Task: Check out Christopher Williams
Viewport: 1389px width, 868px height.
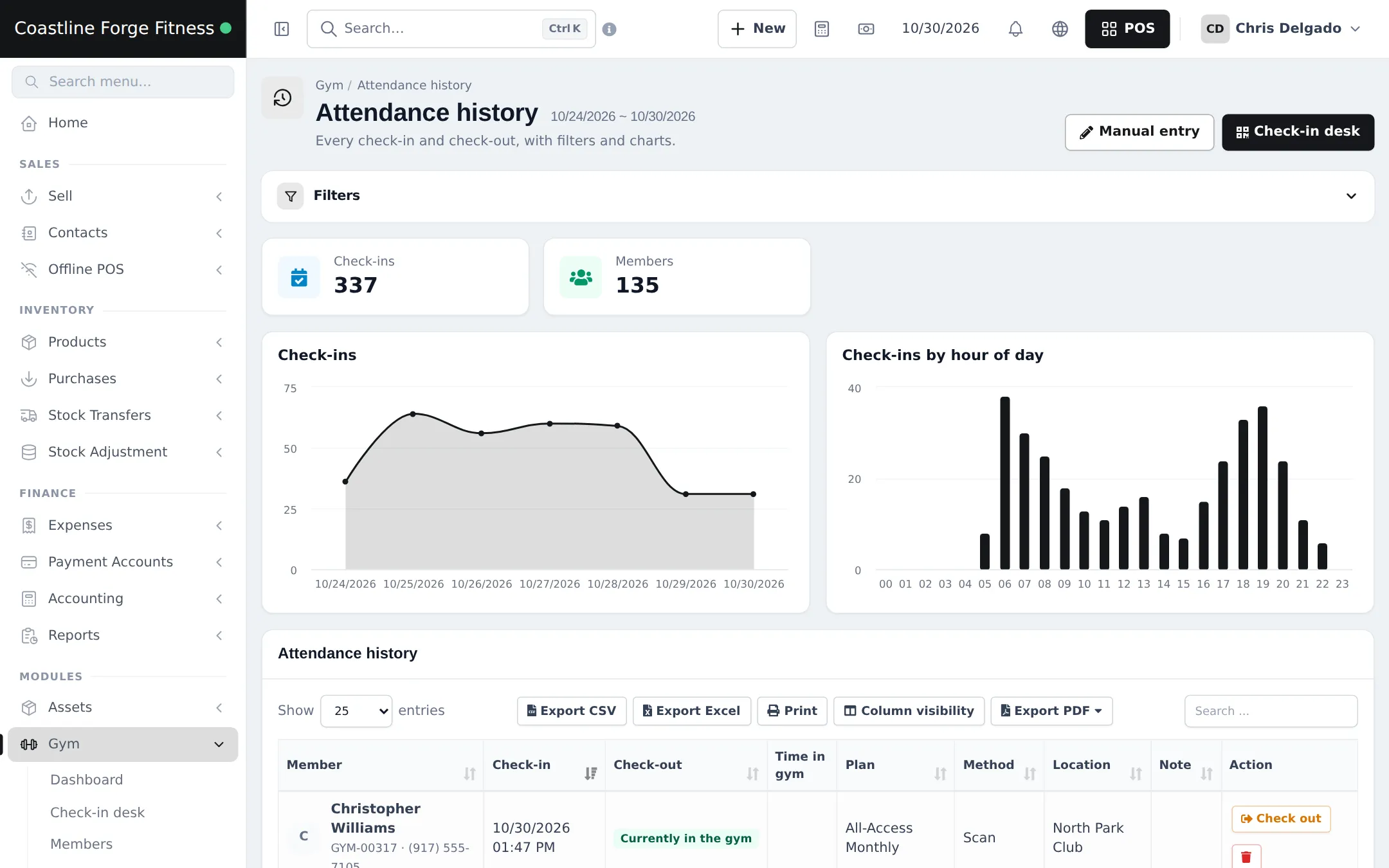Action: (x=1281, y=819)
